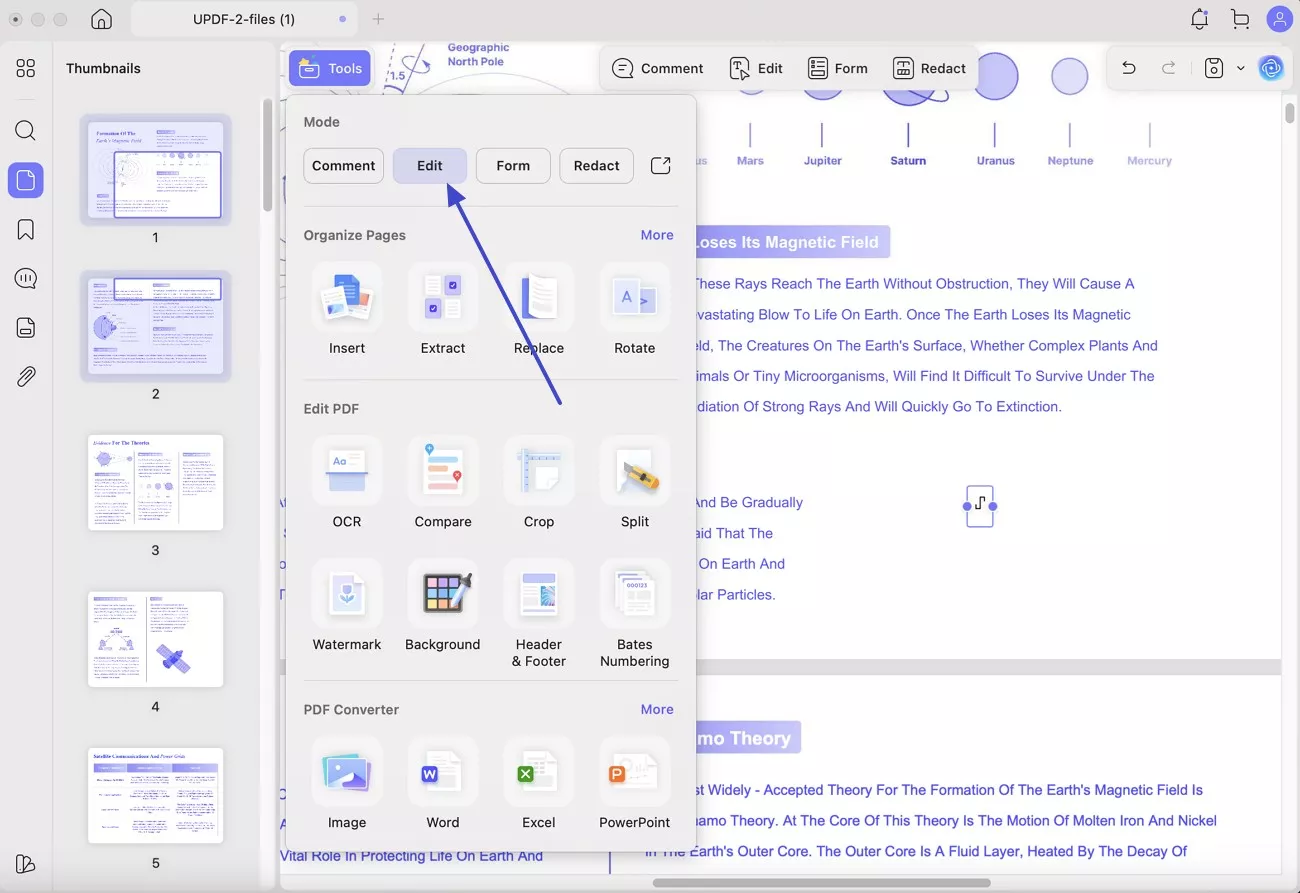Enable Form mode from the top toolbar

pos(838,68)
